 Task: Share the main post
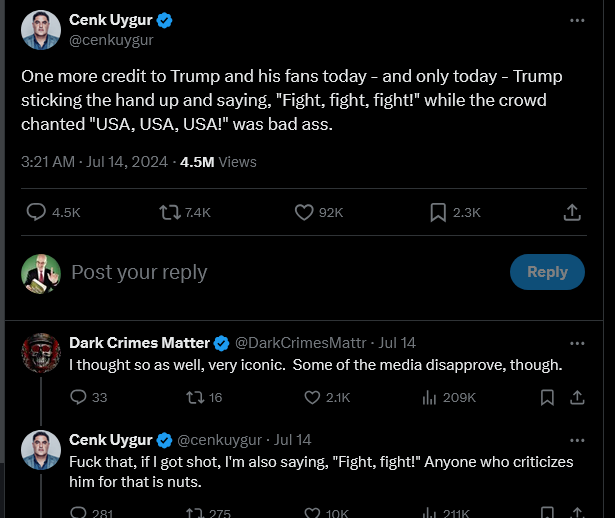pos(572,212)
